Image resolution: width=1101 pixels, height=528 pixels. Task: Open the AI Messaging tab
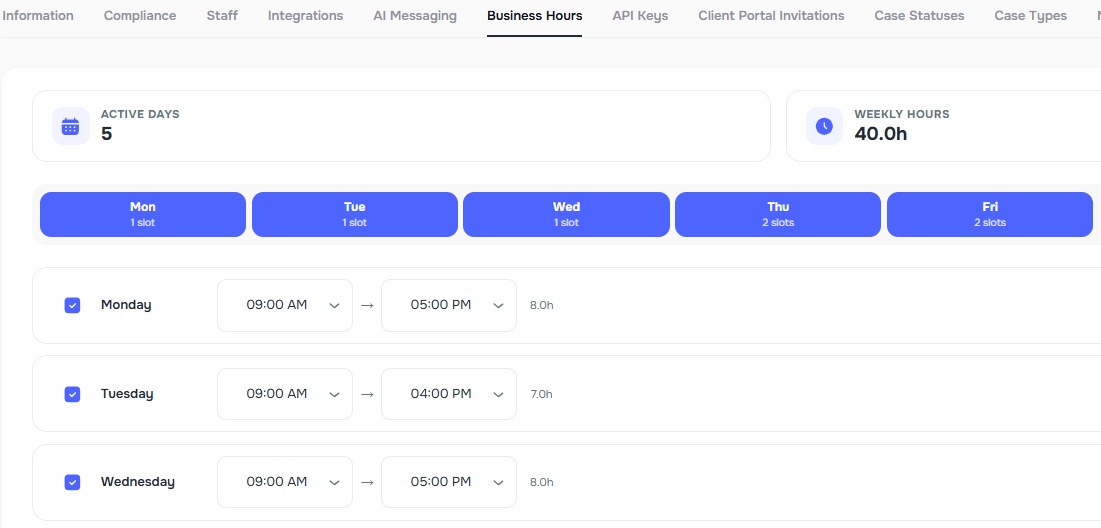pos(415,16)
